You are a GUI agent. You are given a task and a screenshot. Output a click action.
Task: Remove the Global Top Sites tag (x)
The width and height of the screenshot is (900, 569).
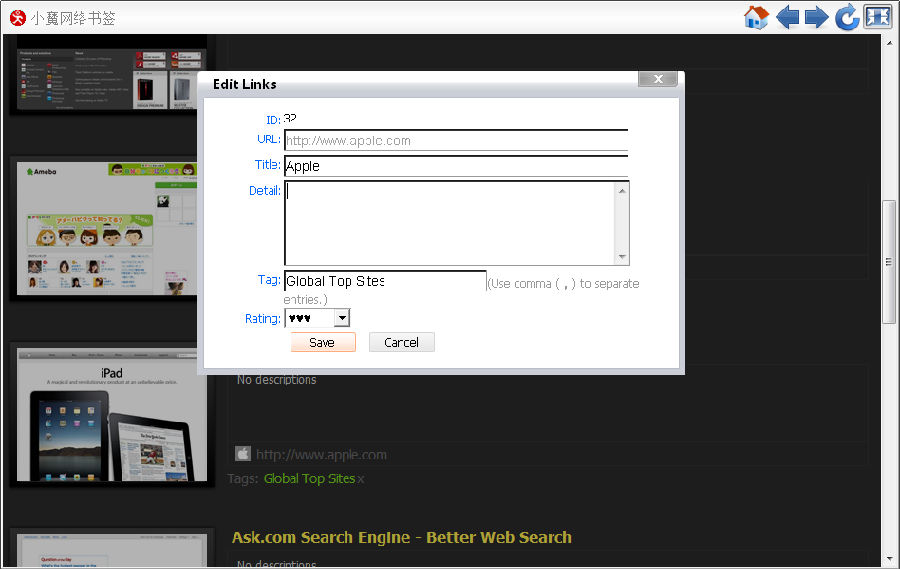[x=361, y=479]
